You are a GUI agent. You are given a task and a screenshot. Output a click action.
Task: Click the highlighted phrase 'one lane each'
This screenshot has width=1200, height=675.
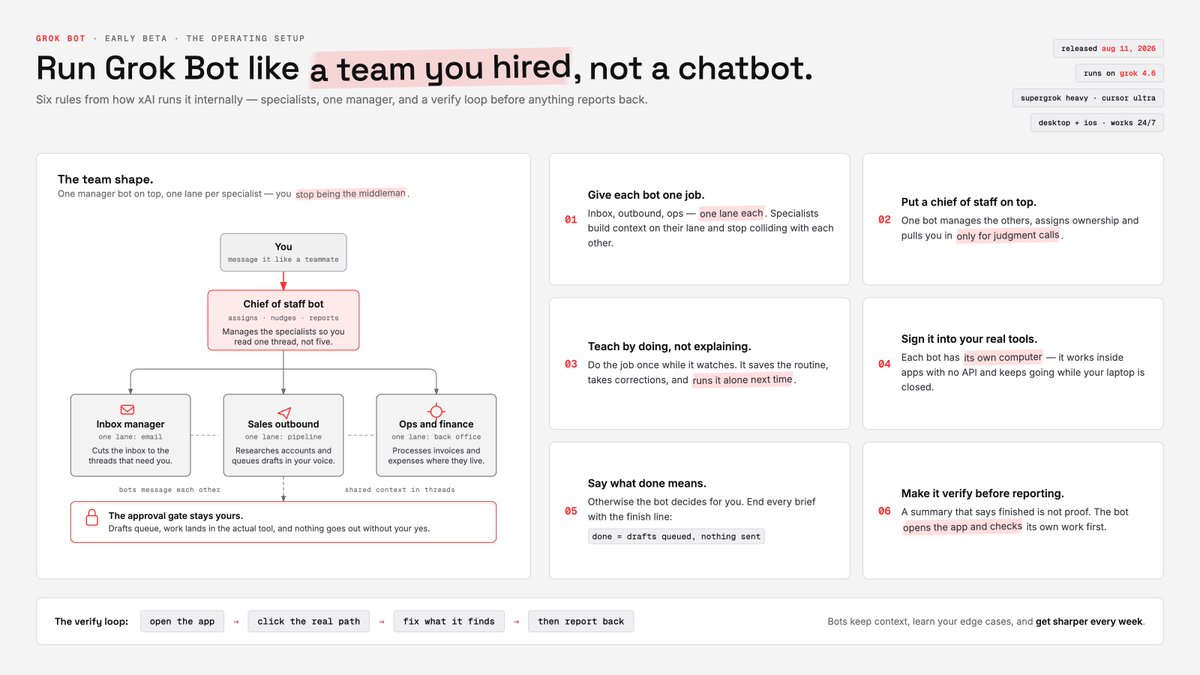(731, 213)
